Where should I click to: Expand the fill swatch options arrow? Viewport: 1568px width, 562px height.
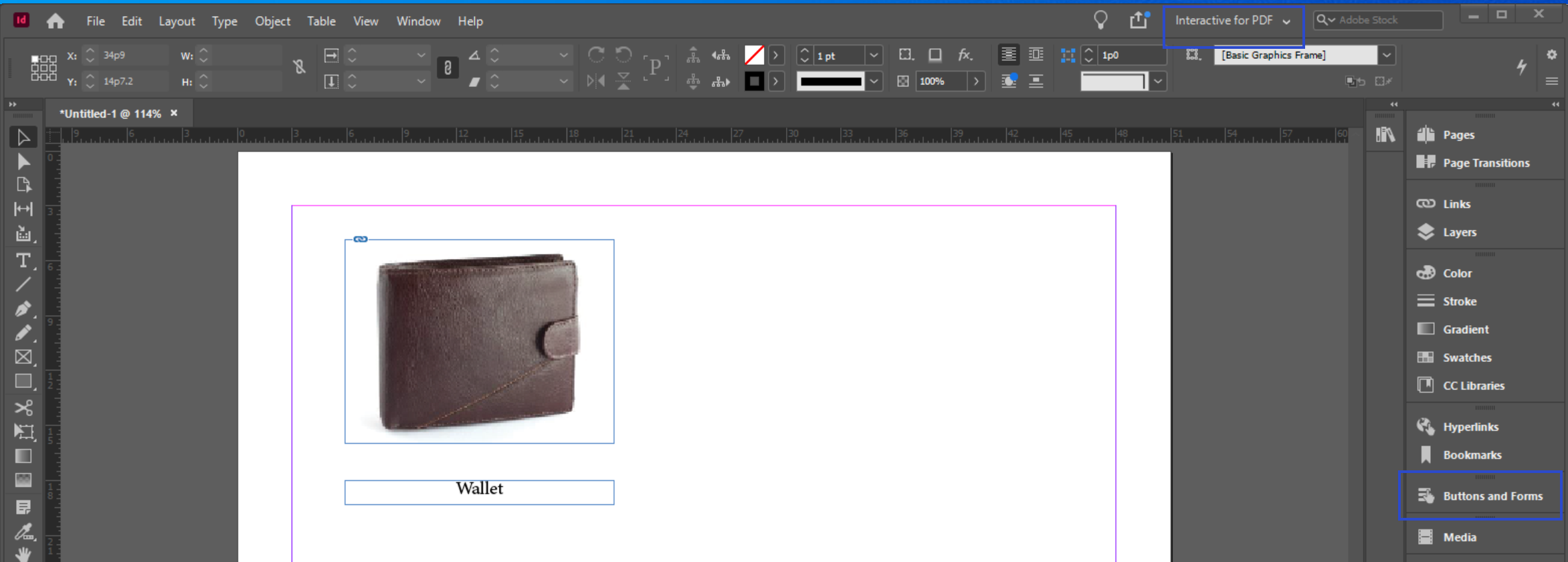point(776,56)
